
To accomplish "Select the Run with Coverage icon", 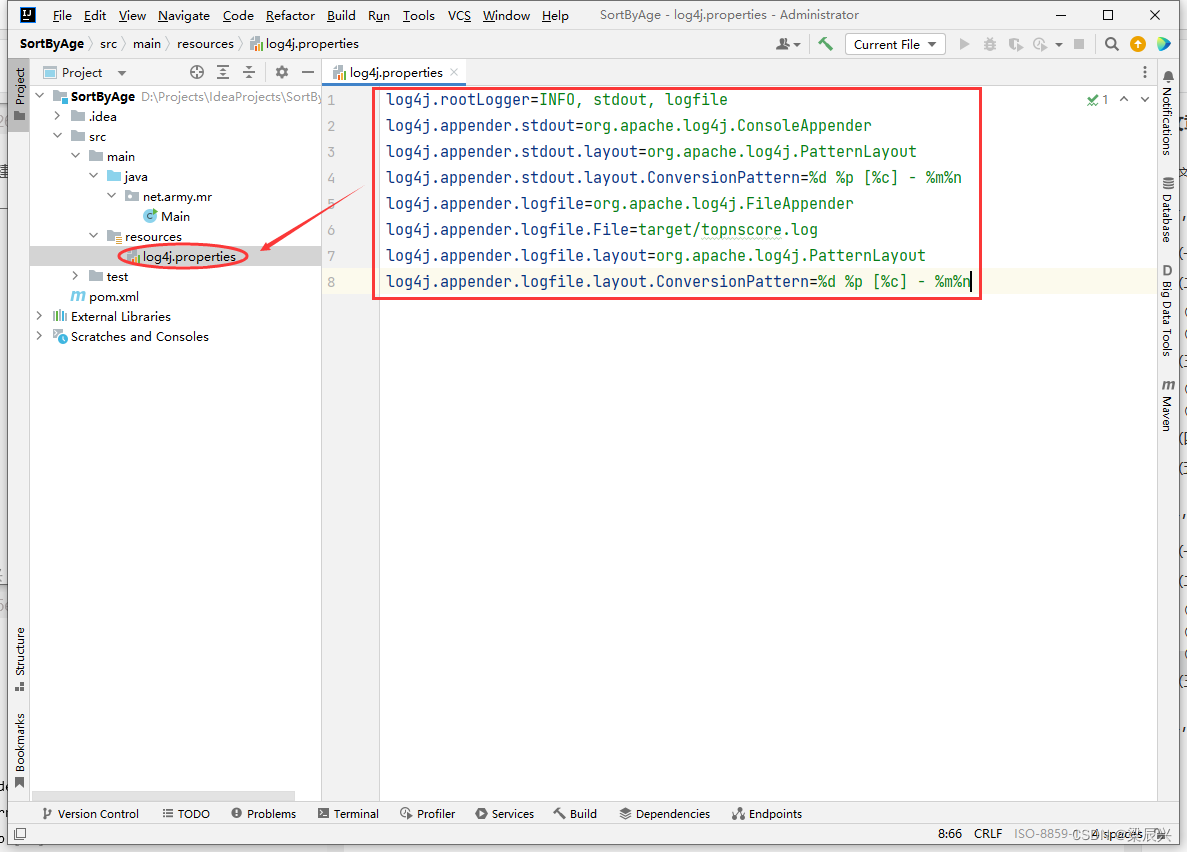I will pyautogui.click(x=1014, y=43).
